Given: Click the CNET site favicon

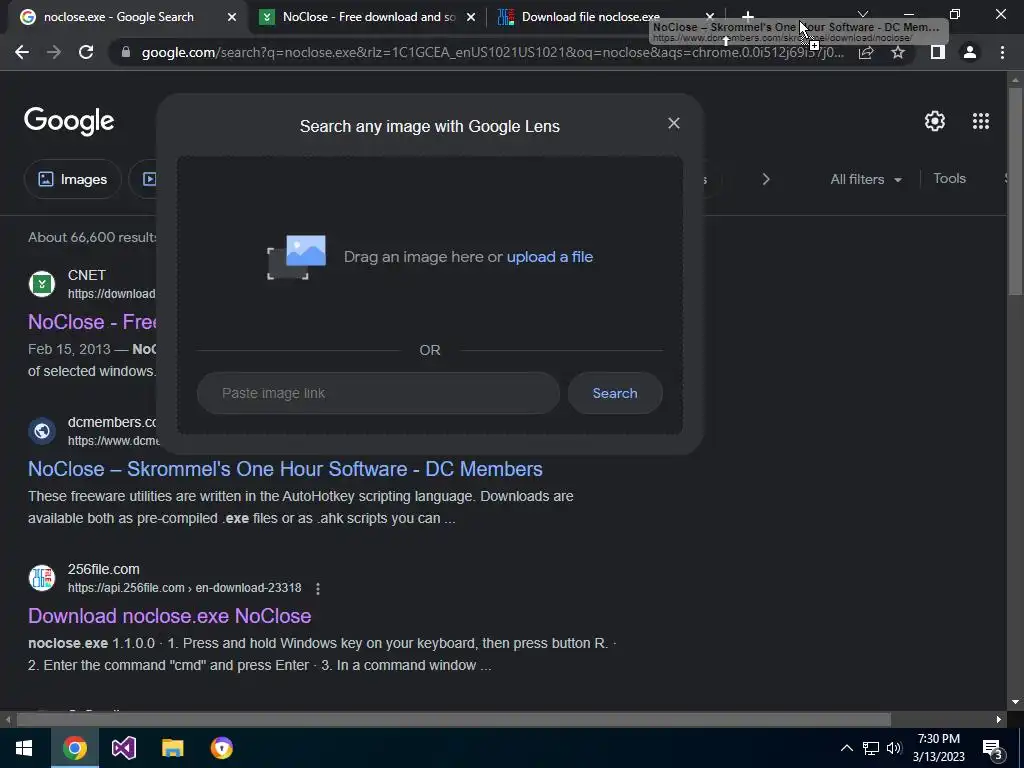Looking at the screenshot, I should tap(42, 284).
